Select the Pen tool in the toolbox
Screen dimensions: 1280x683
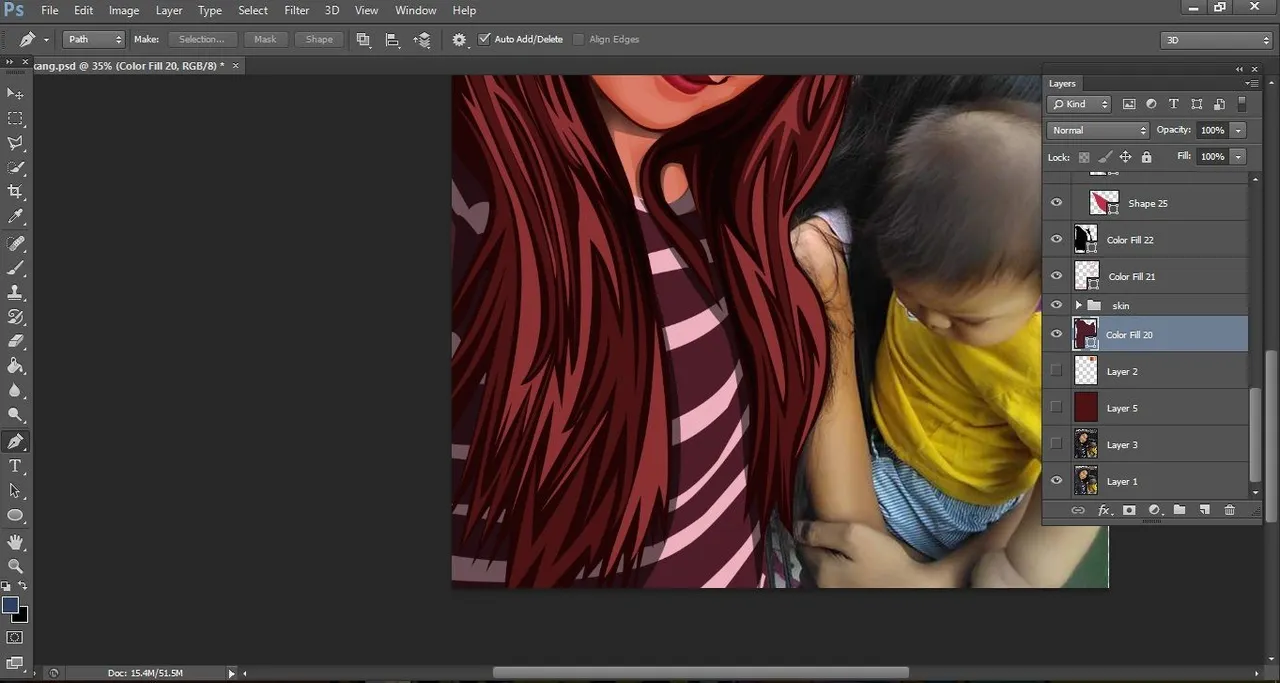tap(15, 442)
